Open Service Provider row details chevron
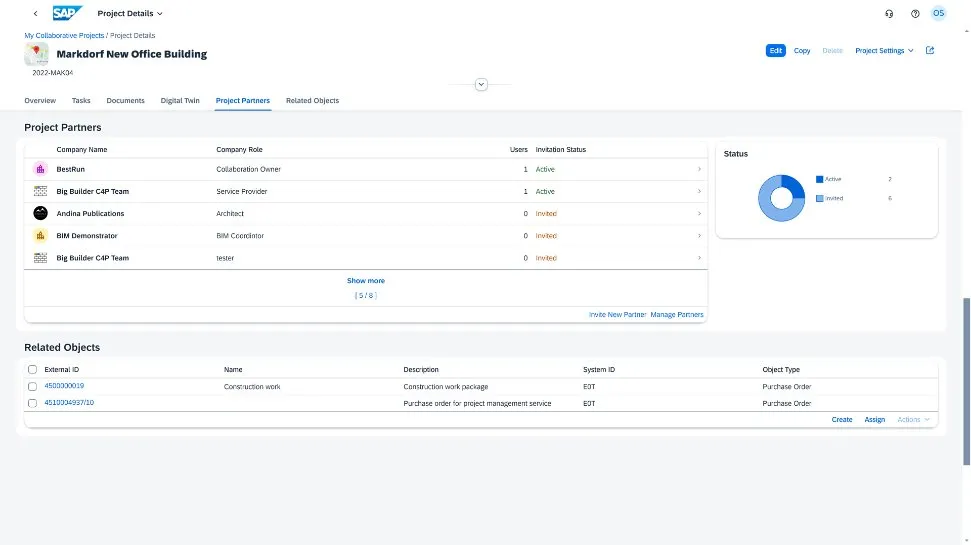 (699, 191)
